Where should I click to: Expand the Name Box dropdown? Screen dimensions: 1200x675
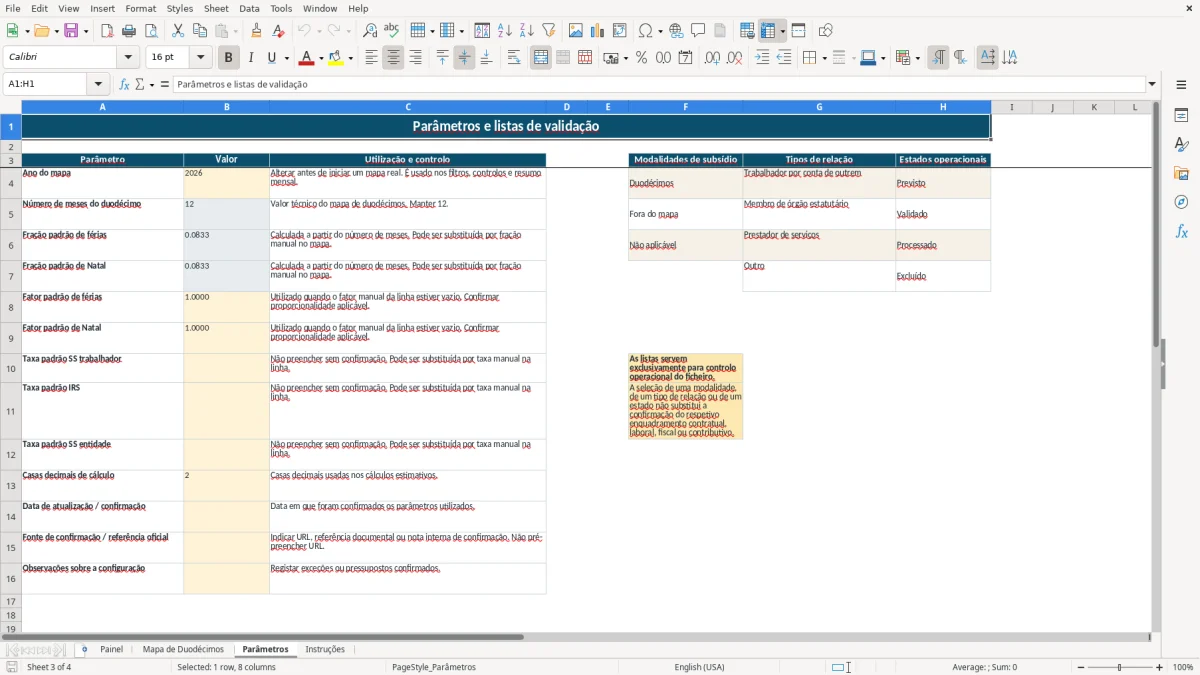coord(98,84)
